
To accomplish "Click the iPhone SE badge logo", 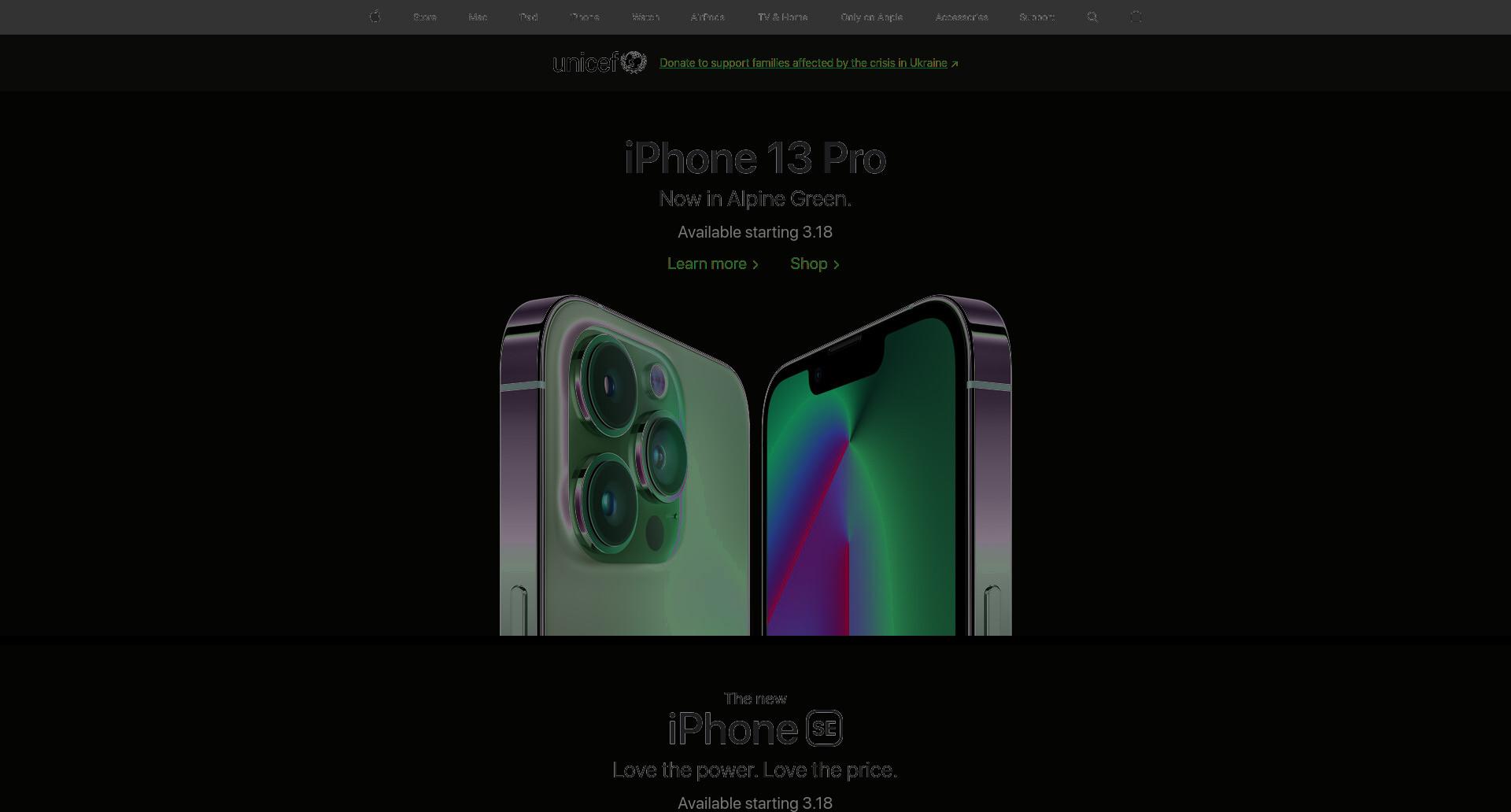I will pyautogui.click(x=824, y=729).
